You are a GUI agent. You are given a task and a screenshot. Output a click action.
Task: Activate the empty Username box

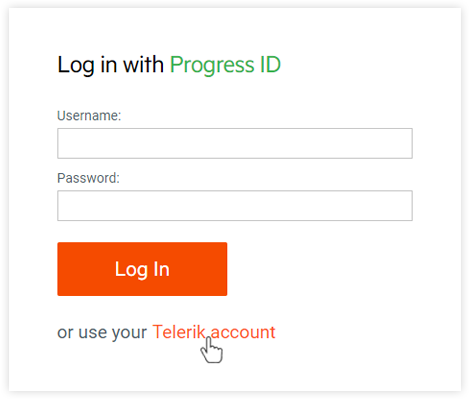tap(235, 143)
